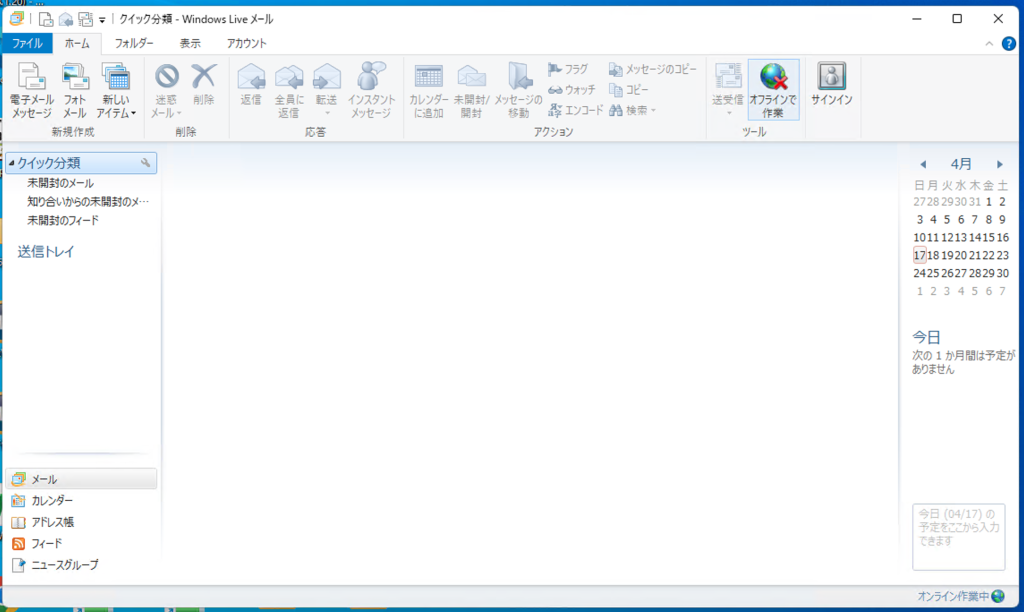Select date 23 in the calendar

click(x=1002, y=255)
